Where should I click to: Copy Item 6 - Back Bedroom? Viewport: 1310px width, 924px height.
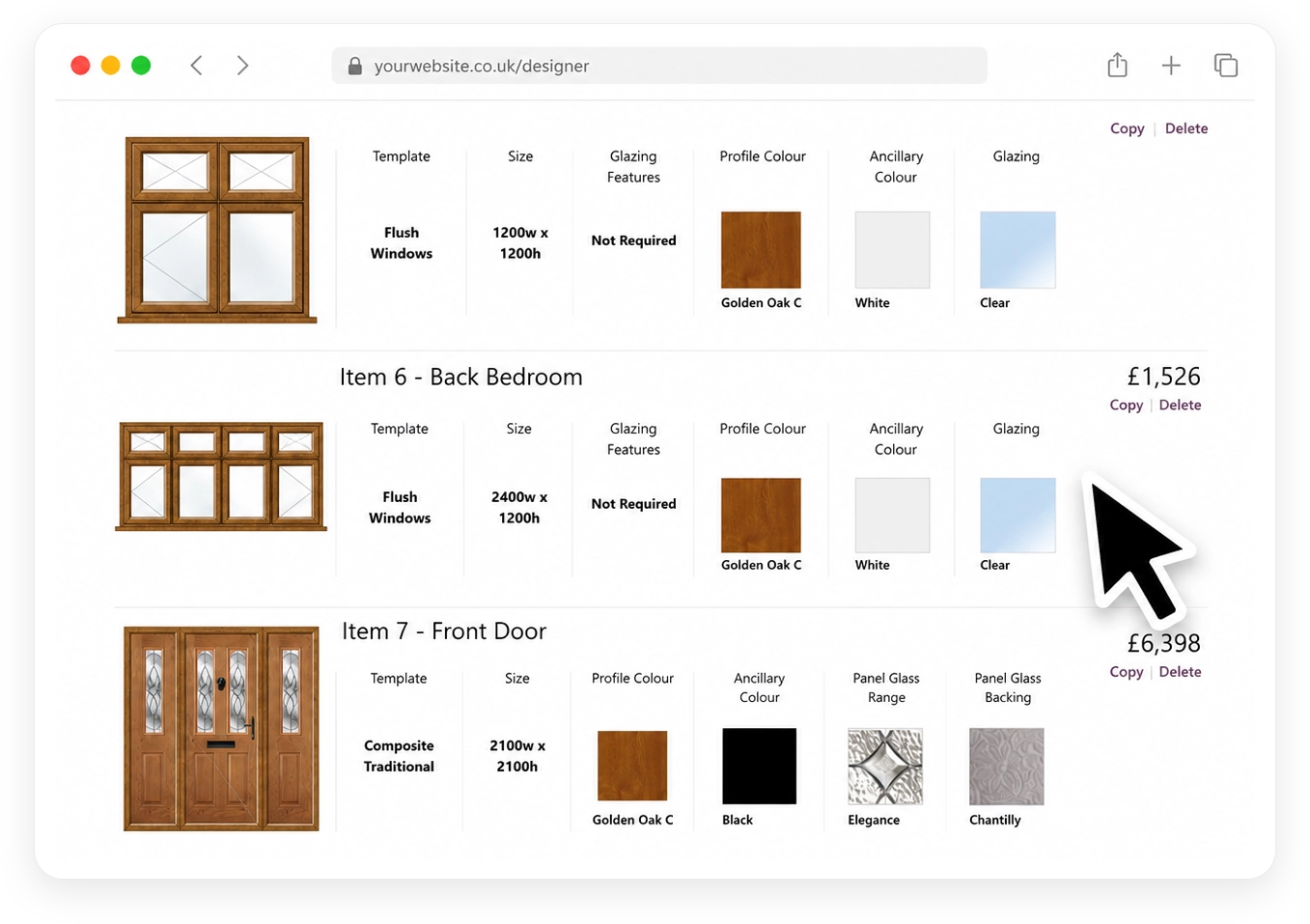pos(1126,405)
